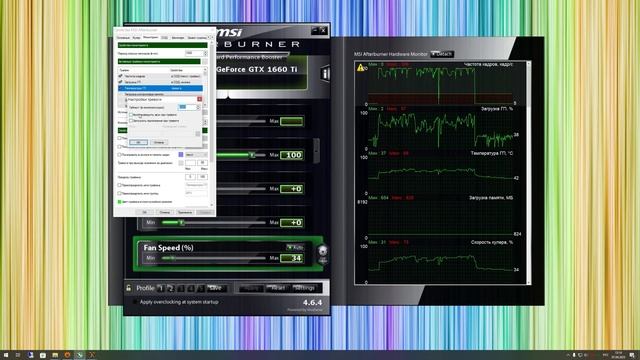Click Cancel in the alarm settings popup
This screenshot has height=360, width=640.
(158, 142)
